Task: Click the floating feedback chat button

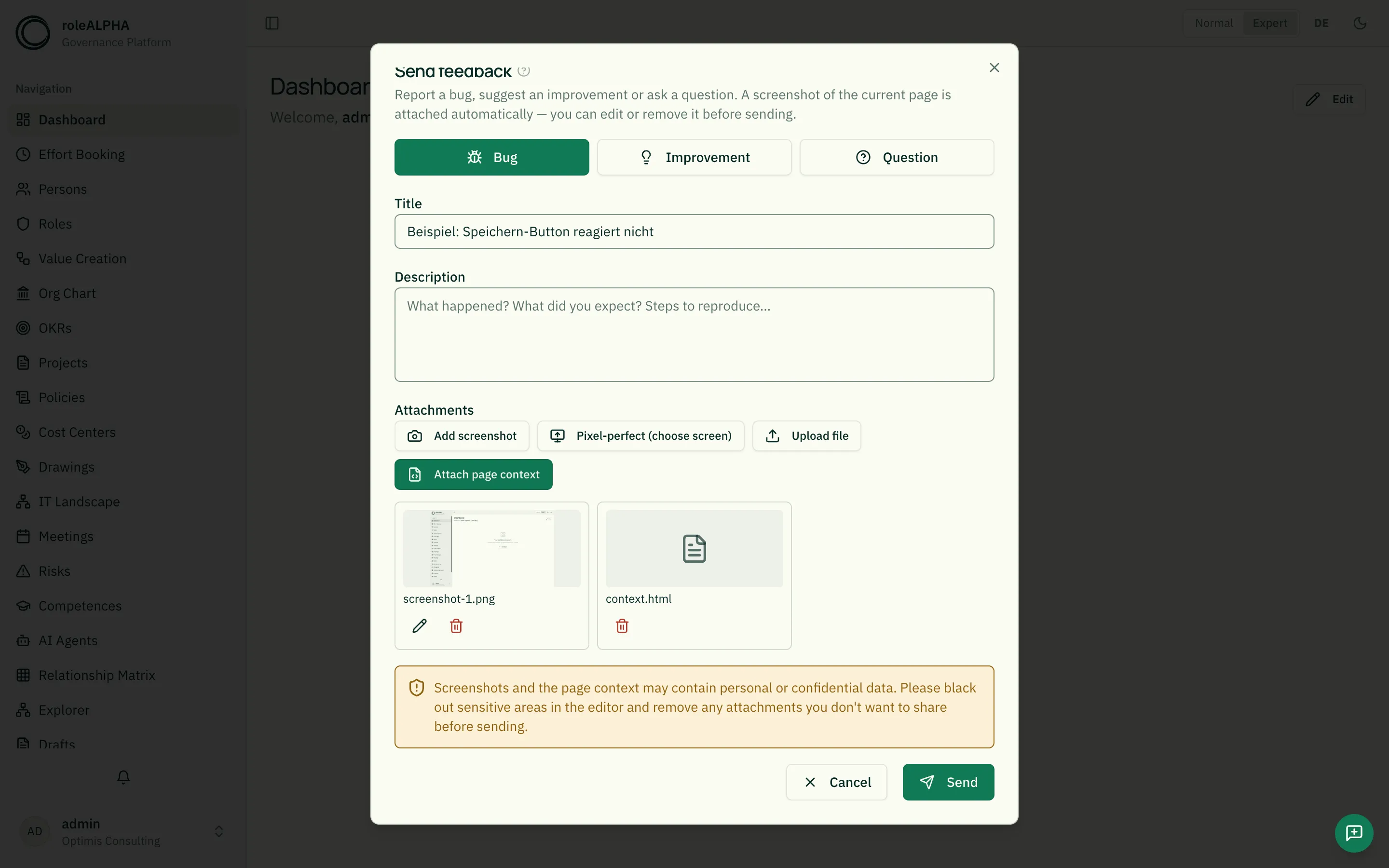Action: [x=1354, y=833]
